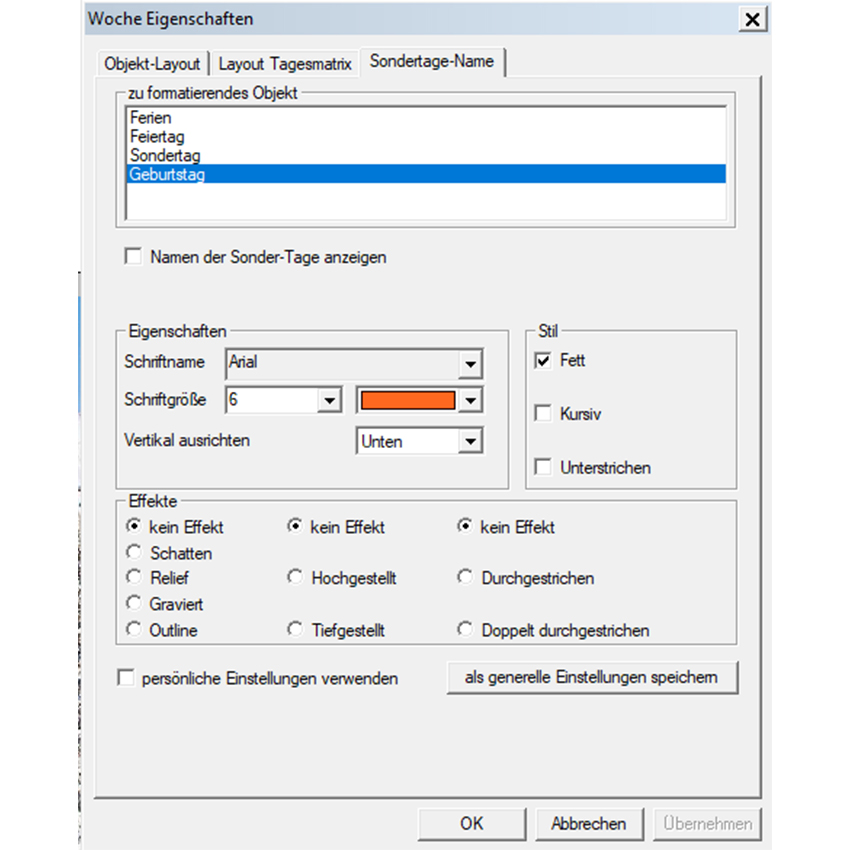Select Ferien in the object list
Screen dimensions: 850x850
pos(151,118)
